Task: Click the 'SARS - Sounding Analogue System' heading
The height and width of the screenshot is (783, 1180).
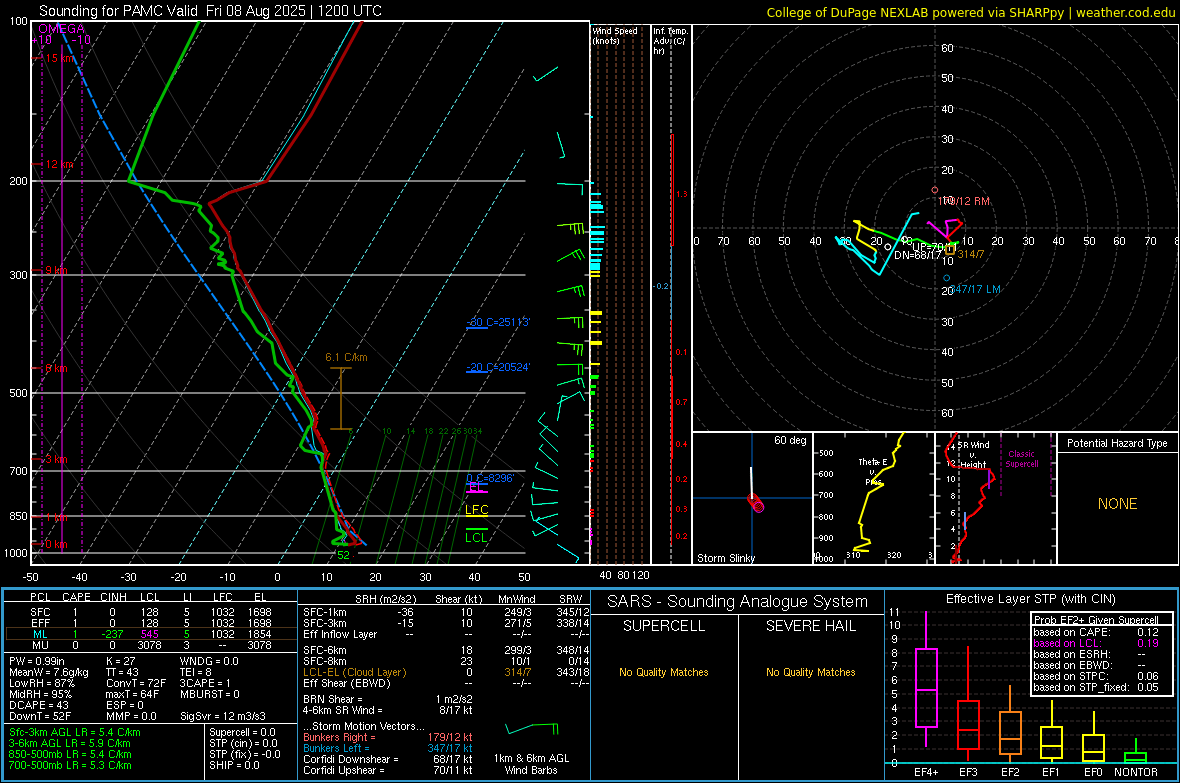Action: point(738,602)
